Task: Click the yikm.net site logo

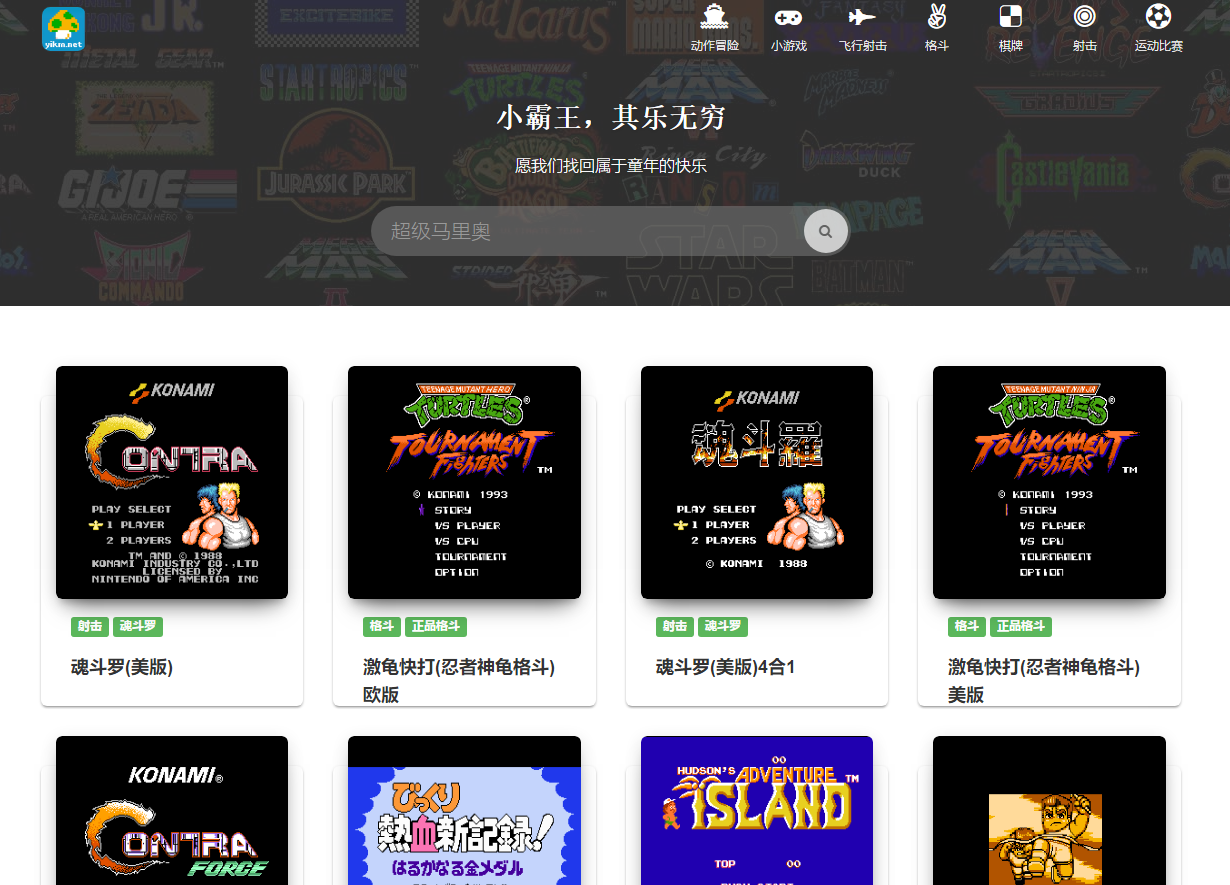Action: pyautogui.click(x=62, y=29)
